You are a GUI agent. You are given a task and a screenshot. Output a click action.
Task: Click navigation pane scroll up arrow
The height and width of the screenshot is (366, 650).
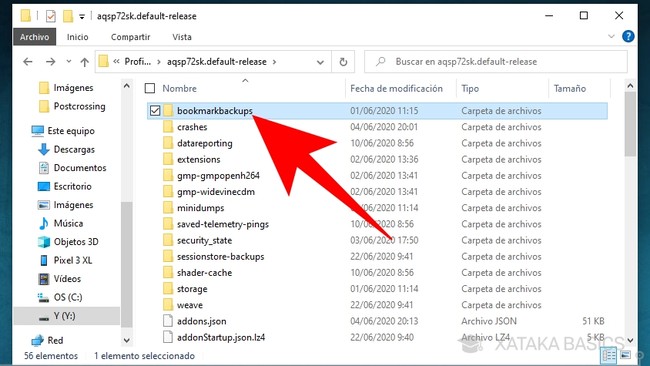126,86
